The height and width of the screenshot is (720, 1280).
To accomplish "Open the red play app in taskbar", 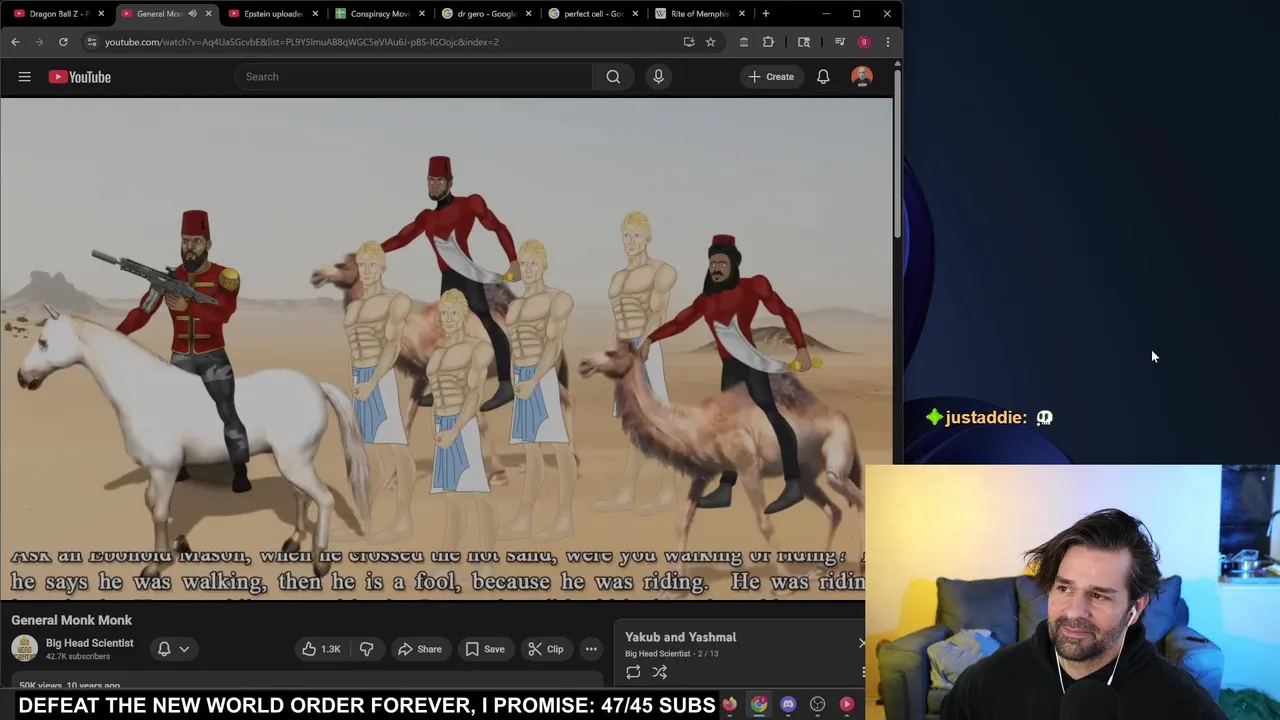I will tap(847, 705).
